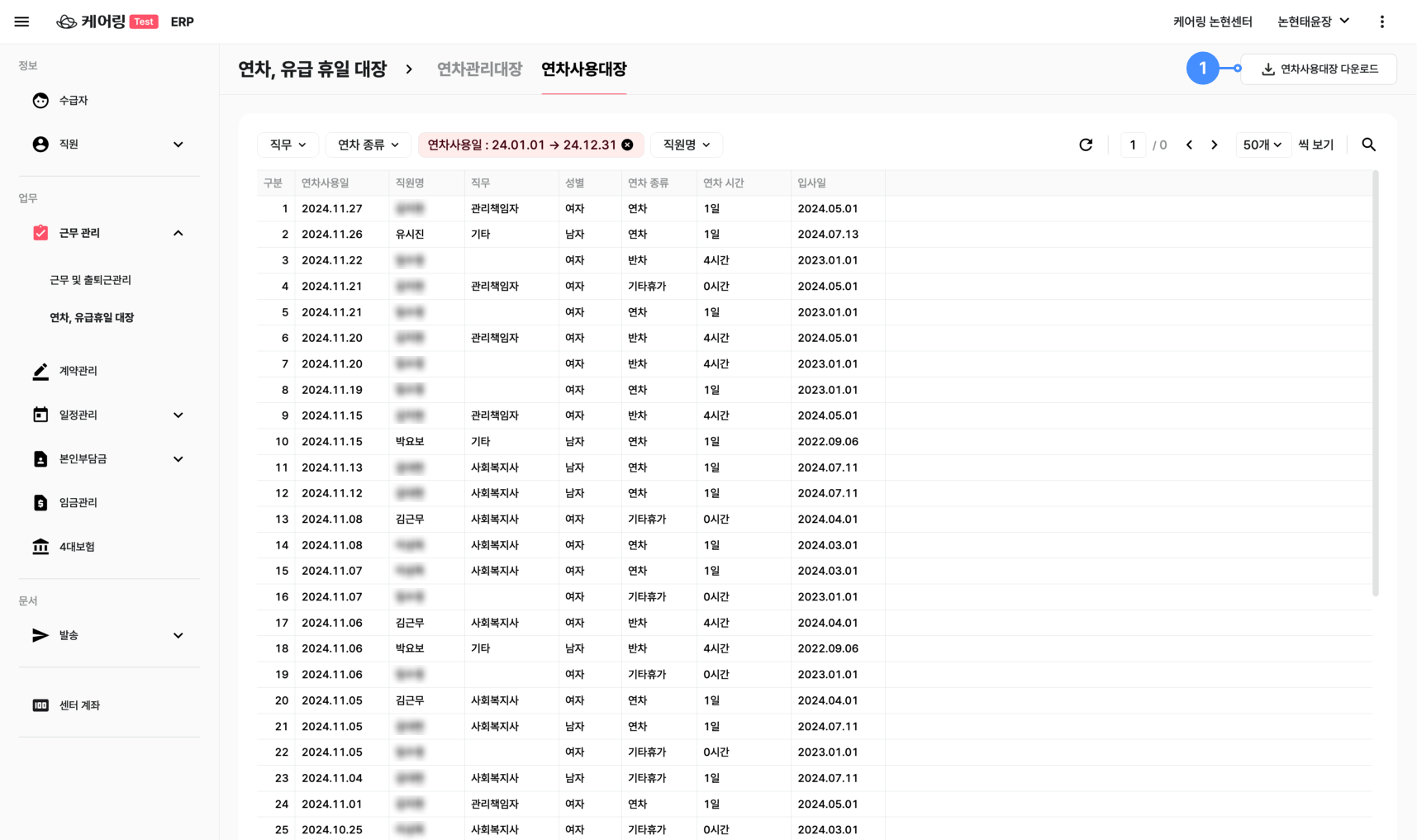The height and width of the screenshot is (840, 1417).
Task: Click the refresh icon above the table
Action: (1086, 145)
